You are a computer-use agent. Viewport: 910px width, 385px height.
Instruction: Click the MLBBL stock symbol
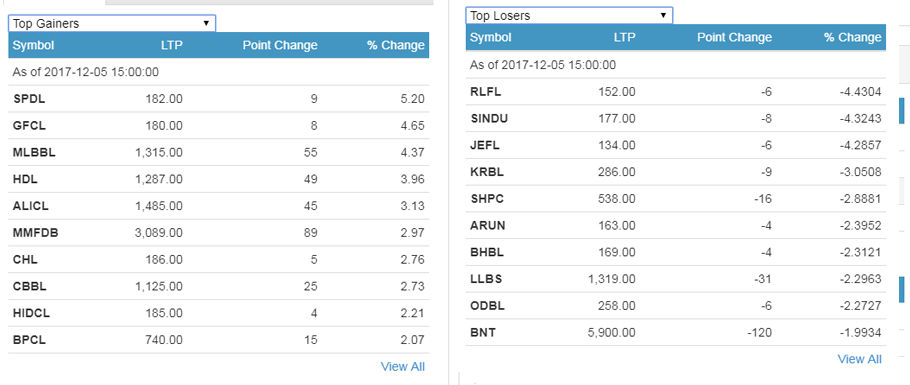click(x=34, y=152)
